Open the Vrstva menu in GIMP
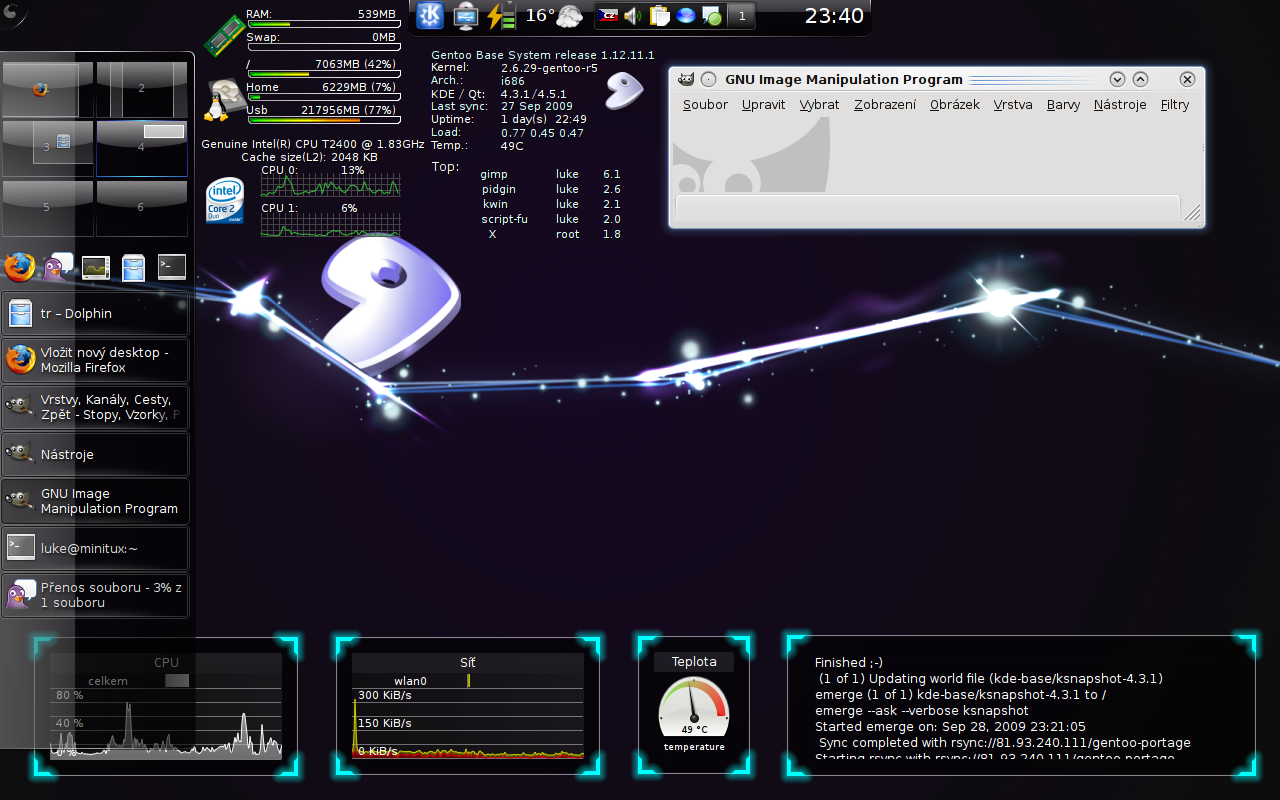1280x800 pixels. pos(1013,105)
